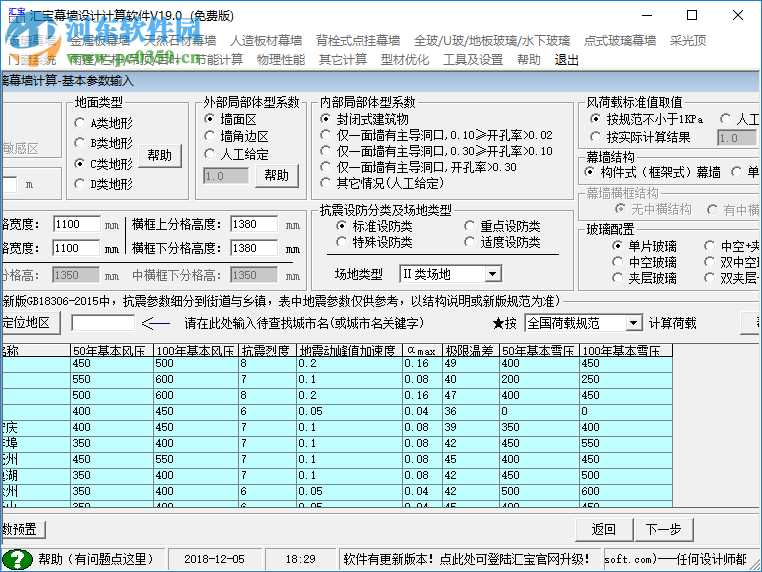
Task: Click 帮助 button under external coefficient
Action: 277,175
